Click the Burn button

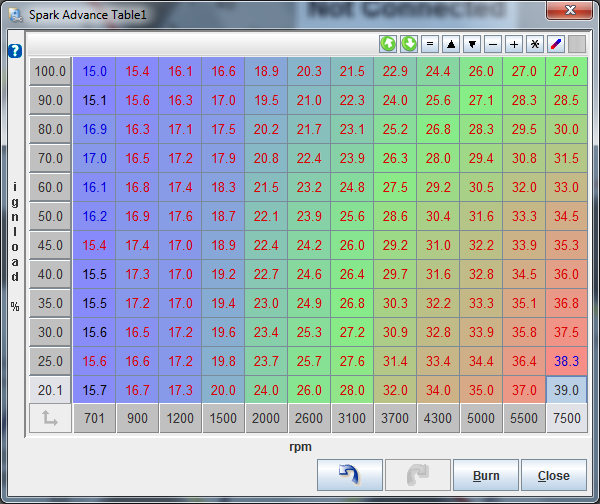486,475
